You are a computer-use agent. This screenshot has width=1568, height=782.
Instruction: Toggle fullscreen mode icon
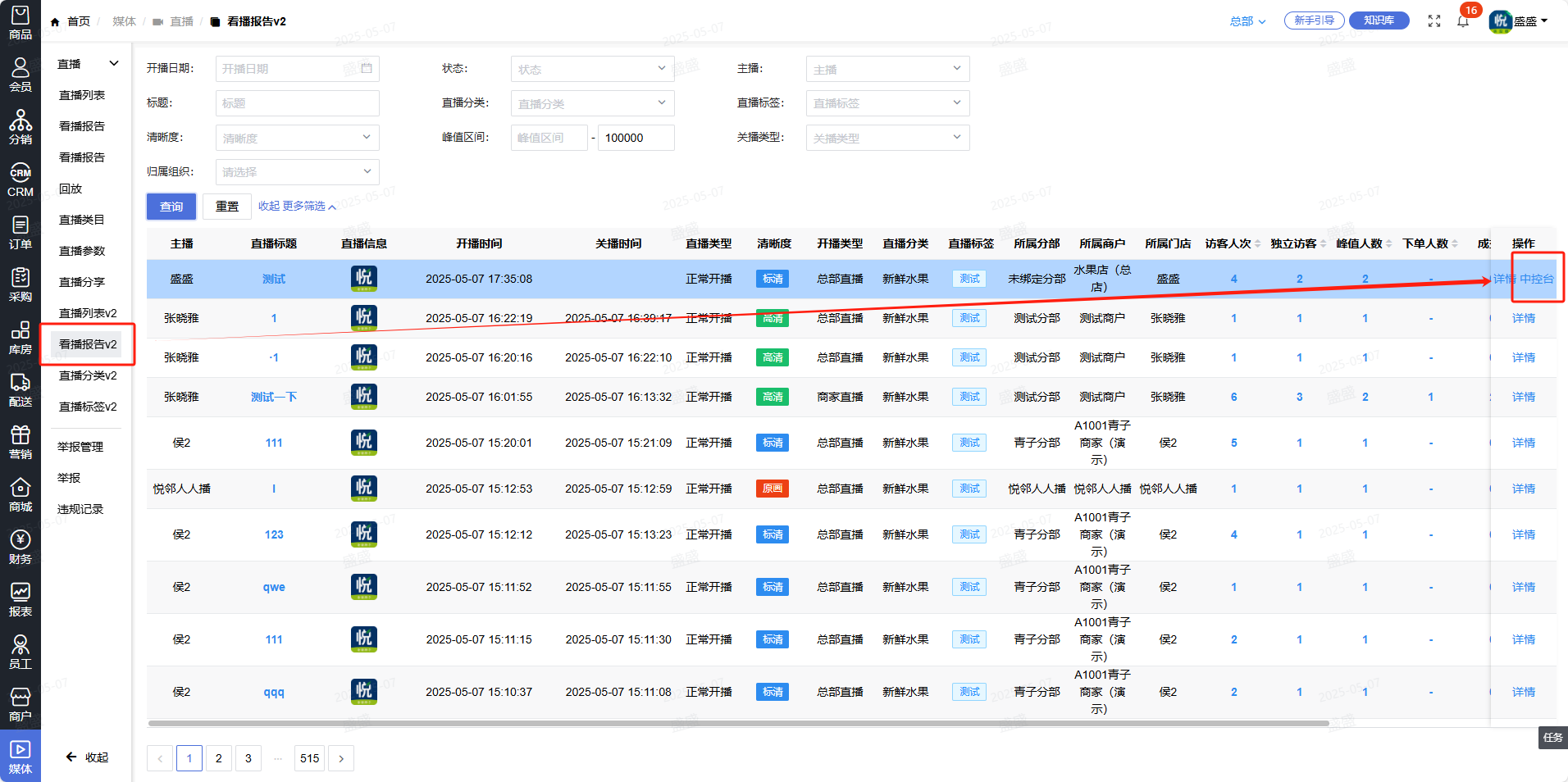point(1434,21)
